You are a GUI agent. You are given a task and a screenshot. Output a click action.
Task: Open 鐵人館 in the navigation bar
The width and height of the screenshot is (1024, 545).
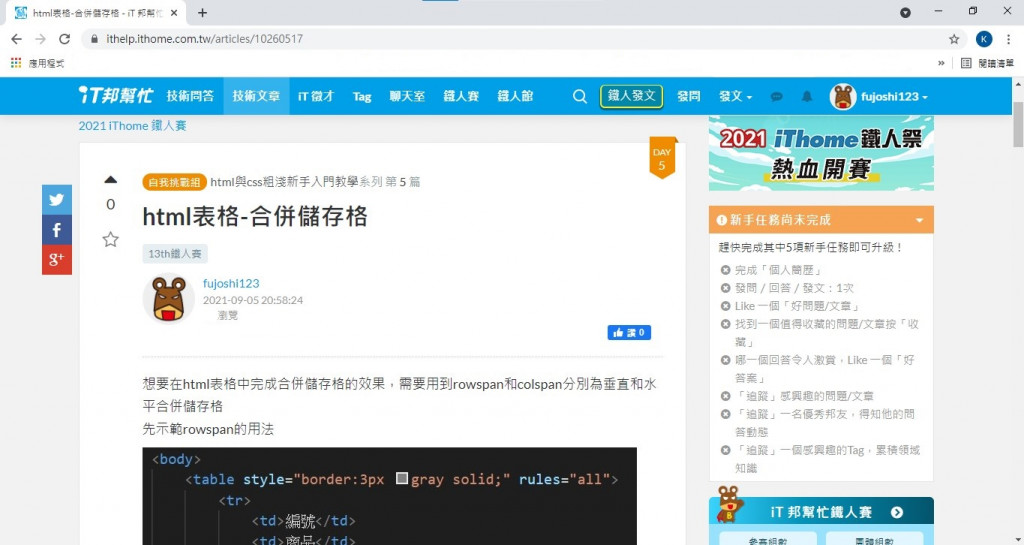[x=515, y=96]
